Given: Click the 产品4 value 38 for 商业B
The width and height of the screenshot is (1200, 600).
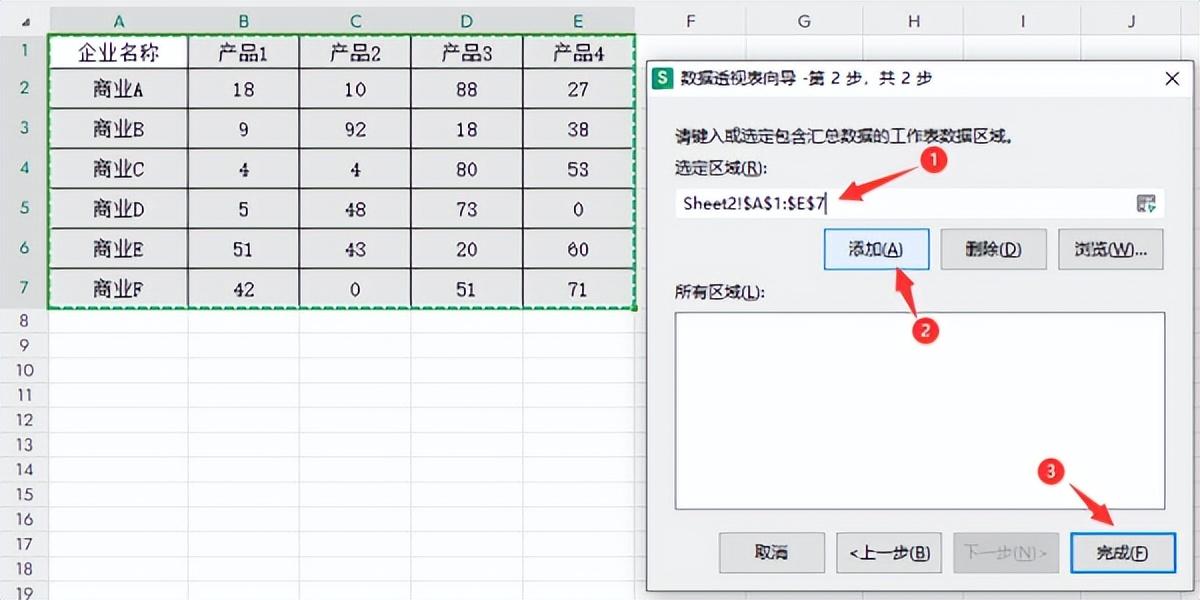Looking at the screenshot, I should [x=579, y=129].
